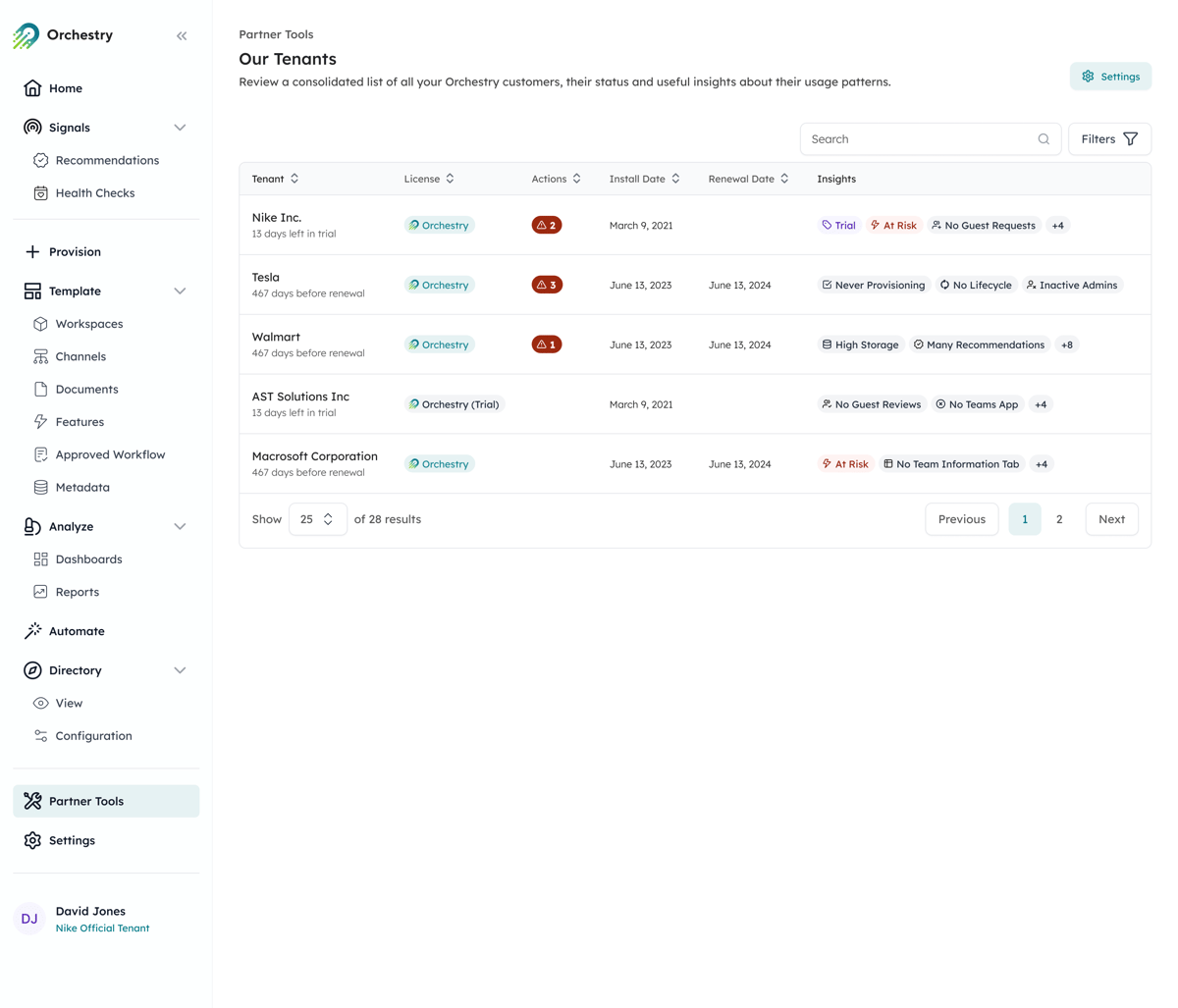Click Nike Inc. actions badge showing 2
This screenshot has height=1008, width=1178.
(x=547, y=226)
